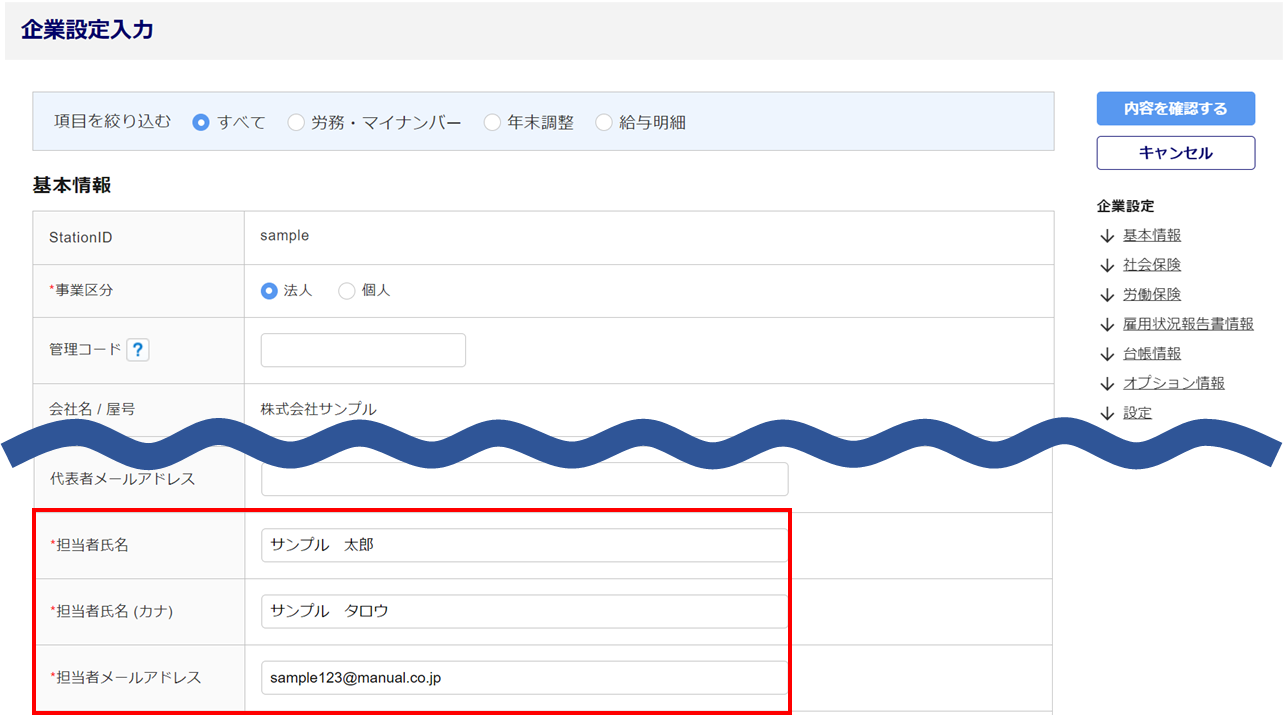
Task: Select the 給与明細 filter radio button
Action: [x=604, y=123]
